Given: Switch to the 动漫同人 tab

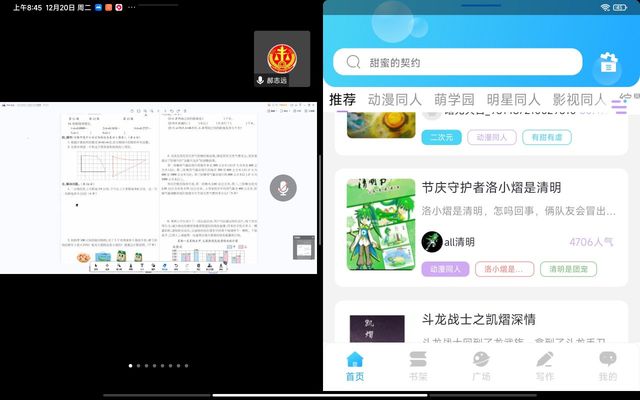Looking at the screenshot, I should point(395,100).
